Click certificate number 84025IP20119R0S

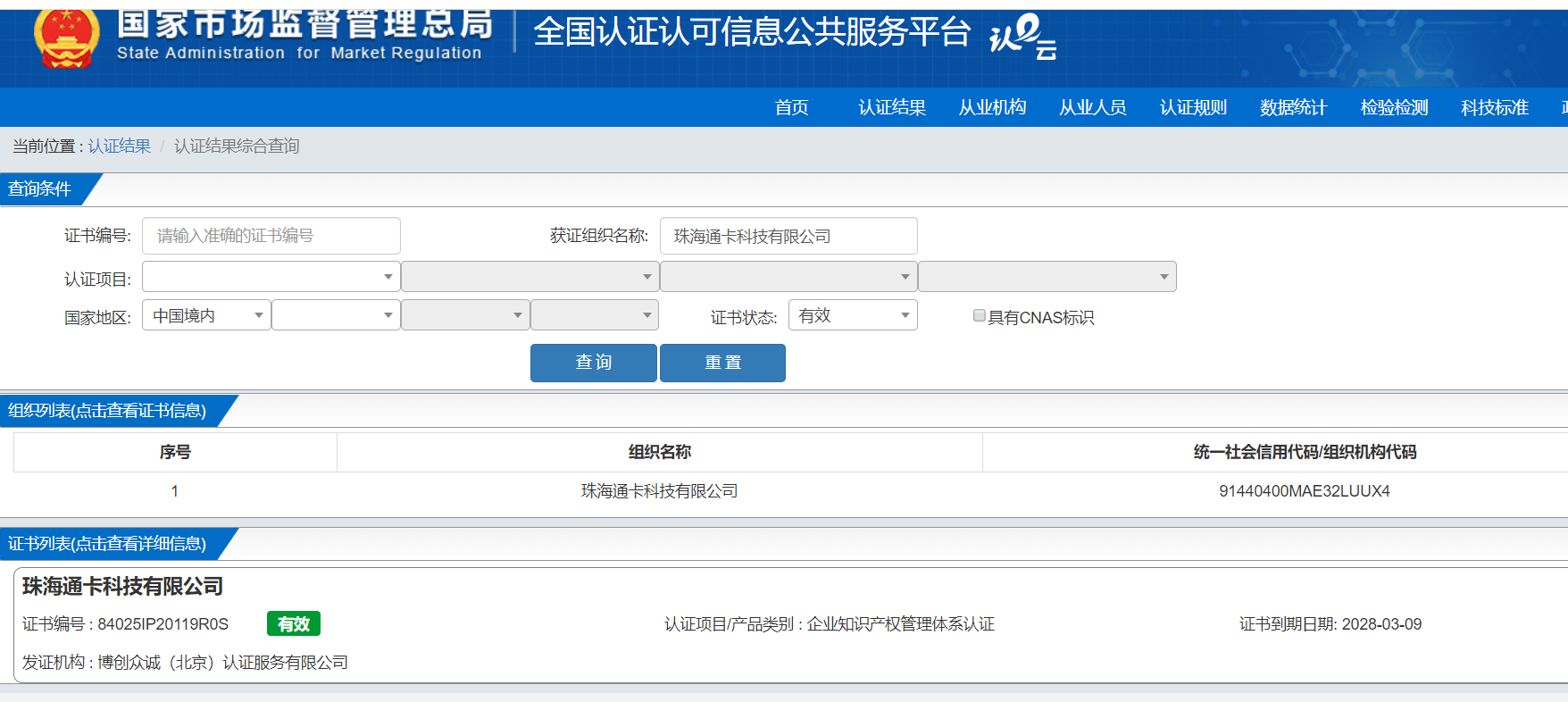click(x=163, y=624)
